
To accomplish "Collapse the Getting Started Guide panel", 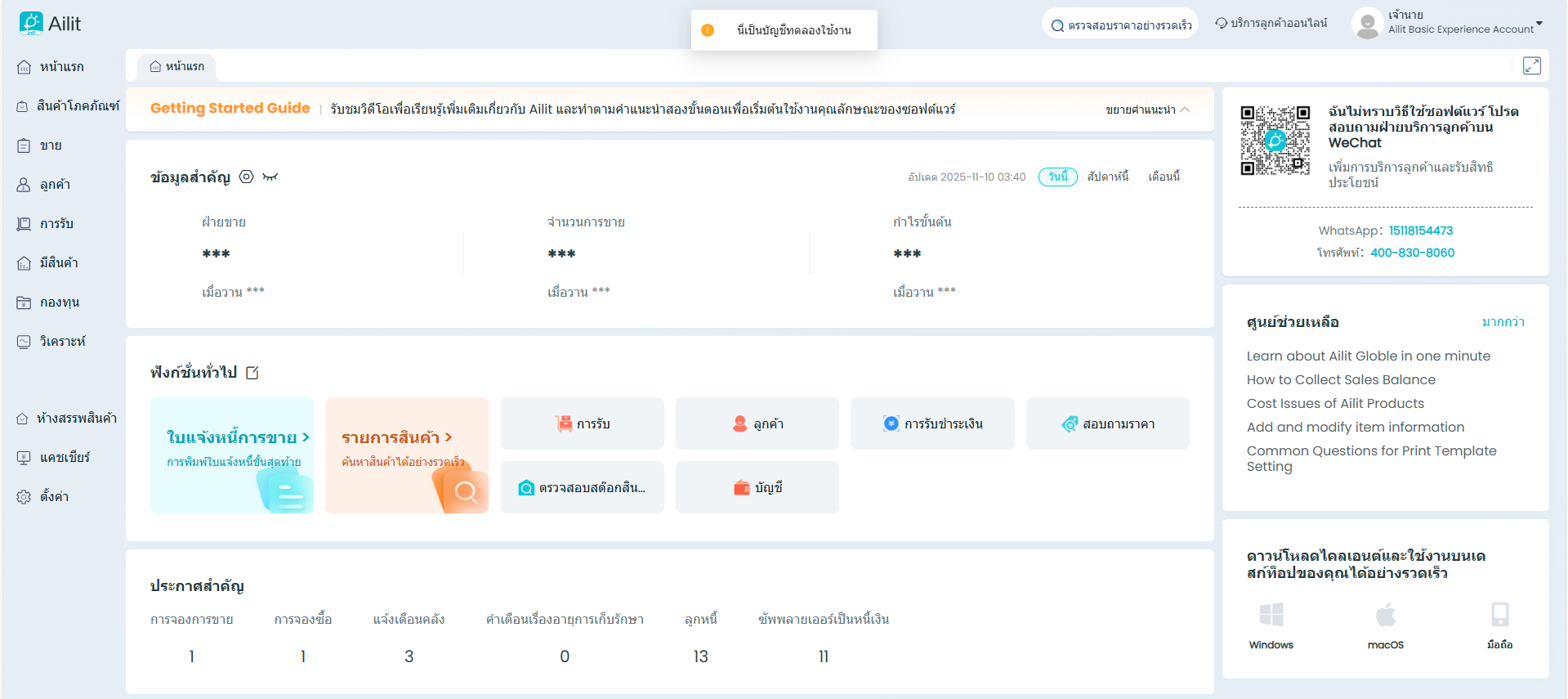I will tap(1147, 110).
